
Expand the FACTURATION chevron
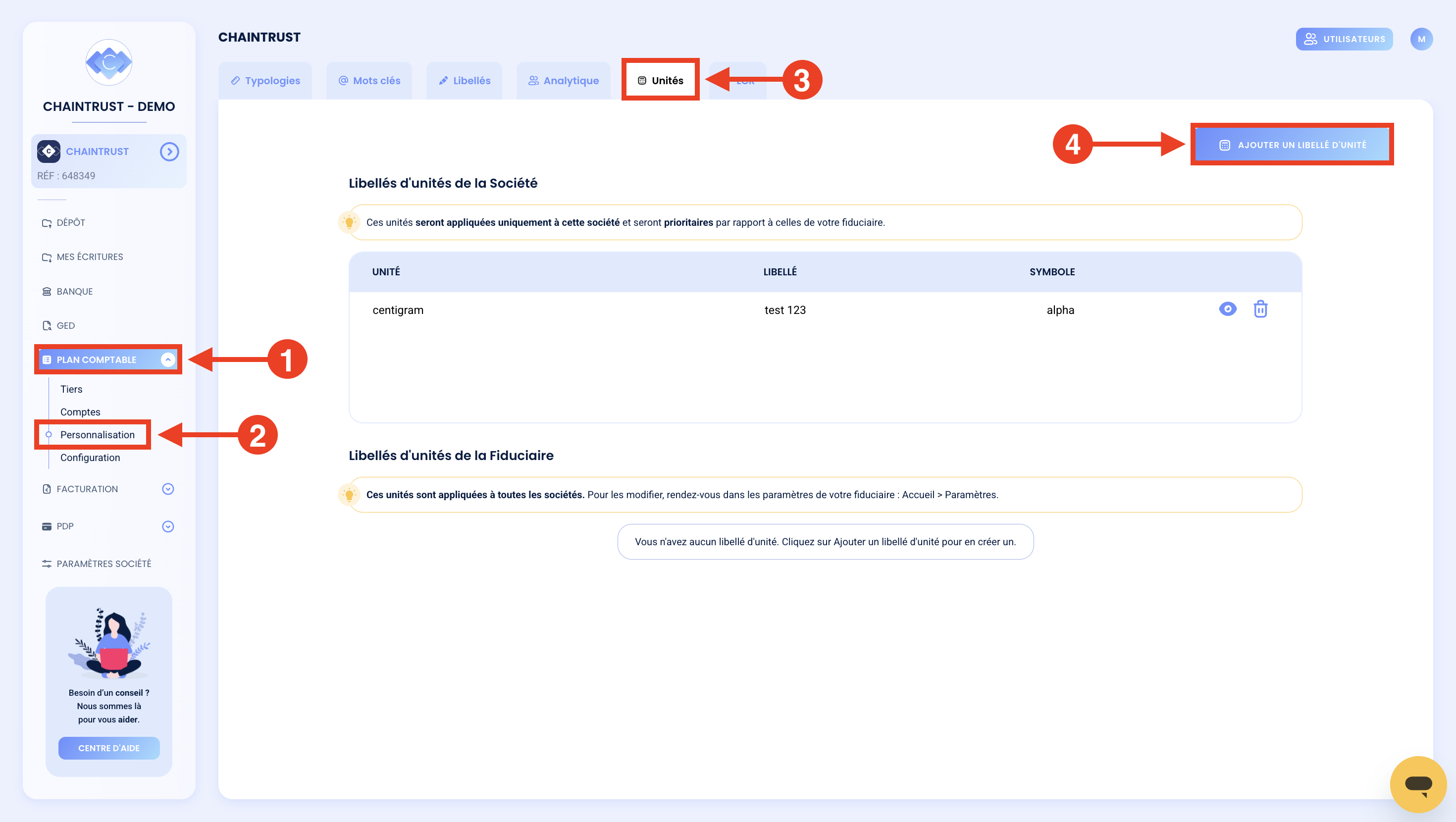click(x=168, y=489)
